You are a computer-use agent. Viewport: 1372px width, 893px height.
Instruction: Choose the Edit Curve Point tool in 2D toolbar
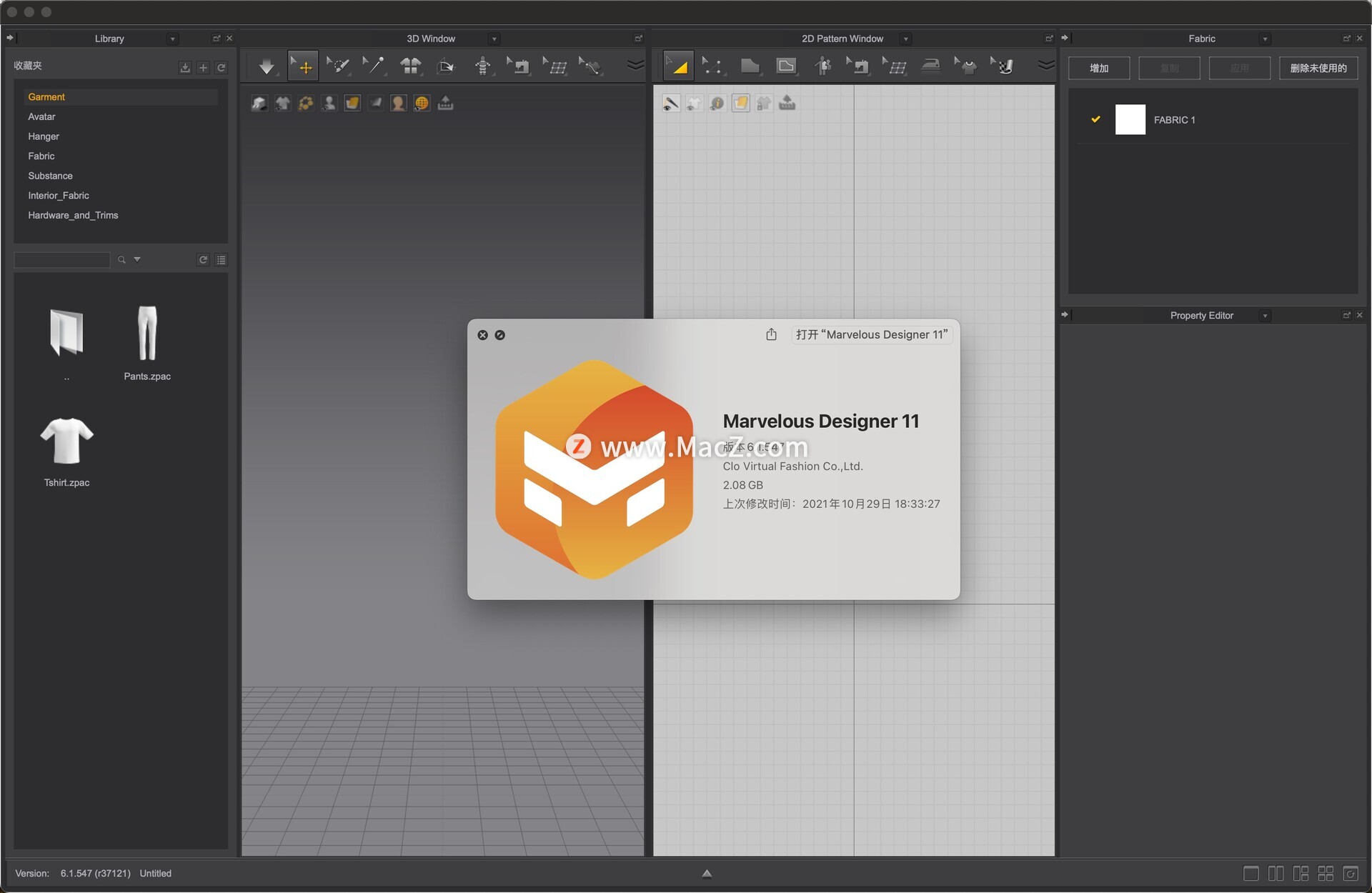(x=712, y=66)
